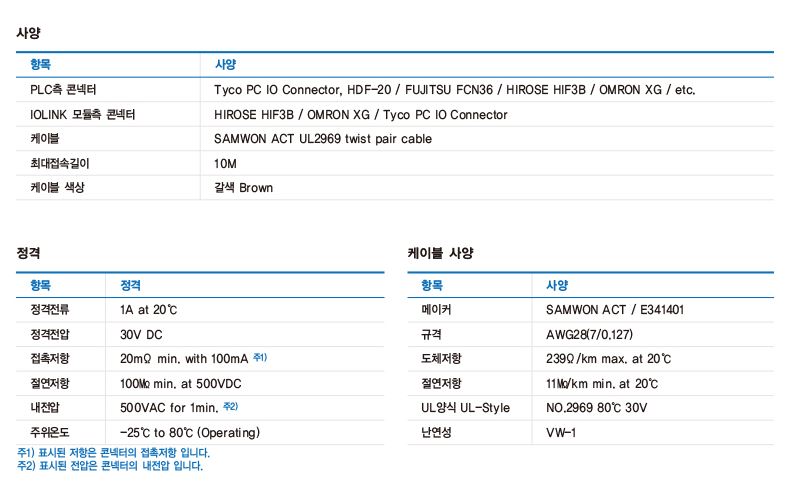Select '절연저항' label in the 케이블 사양 table
The image size is (788, 501).
pos(441,383)
